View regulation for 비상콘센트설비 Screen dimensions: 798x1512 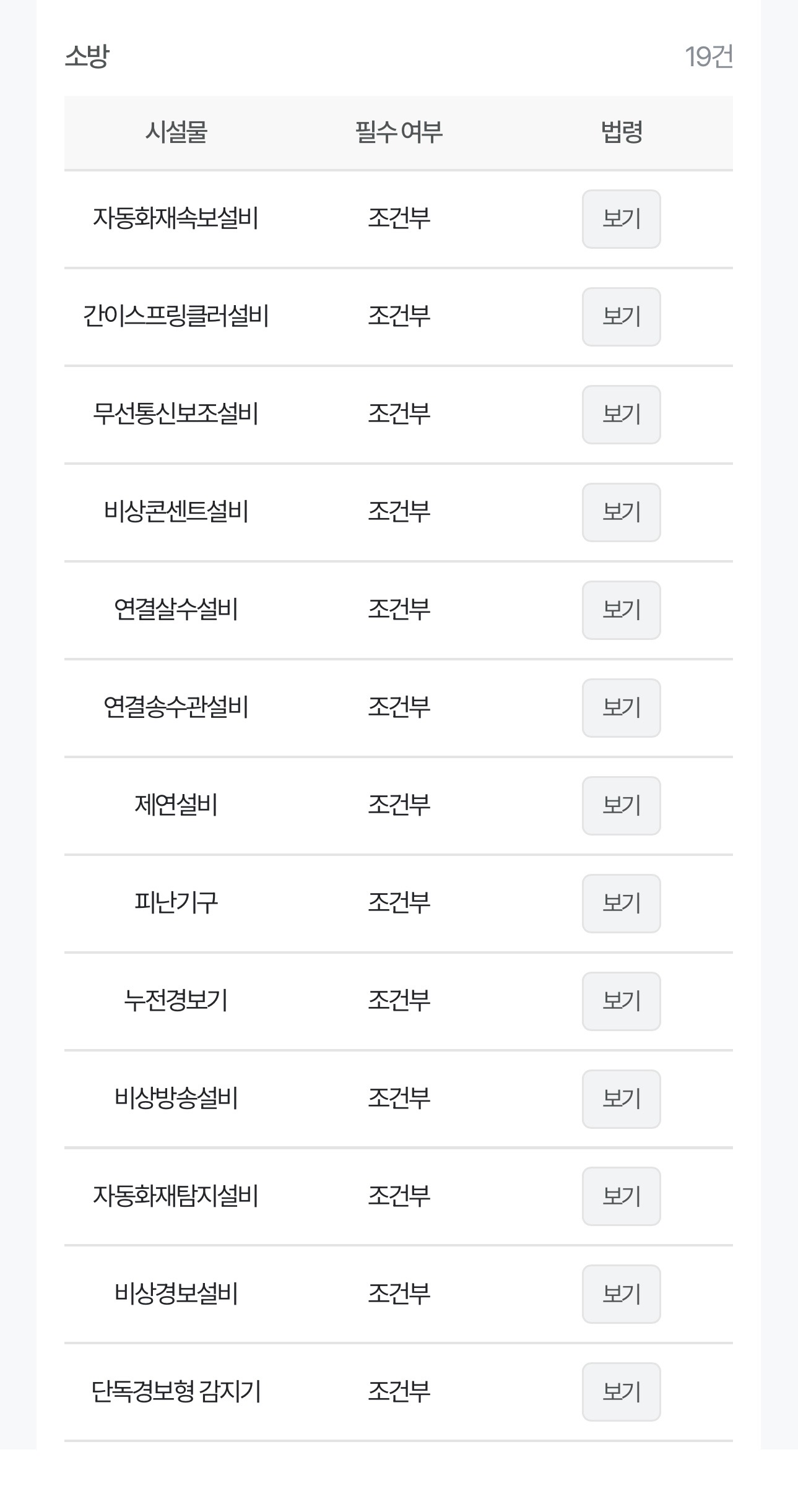pos(621,512)
